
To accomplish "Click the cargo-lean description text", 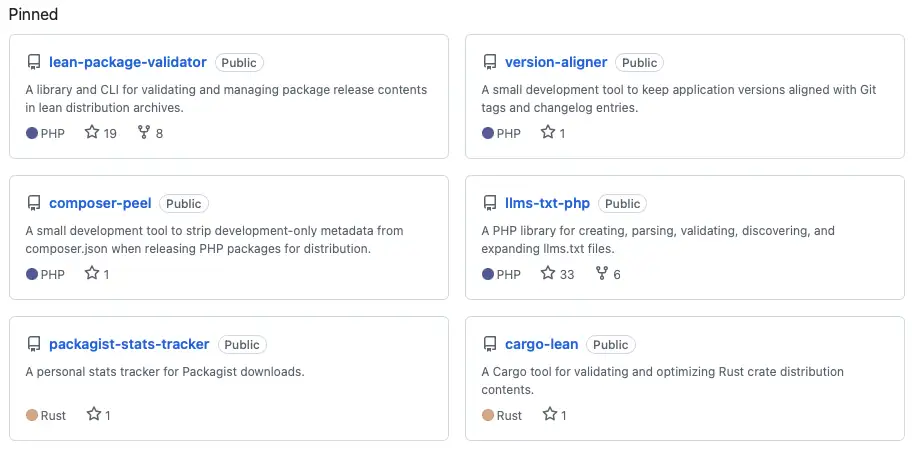I will pyautogui.click(x=663, y=381).
